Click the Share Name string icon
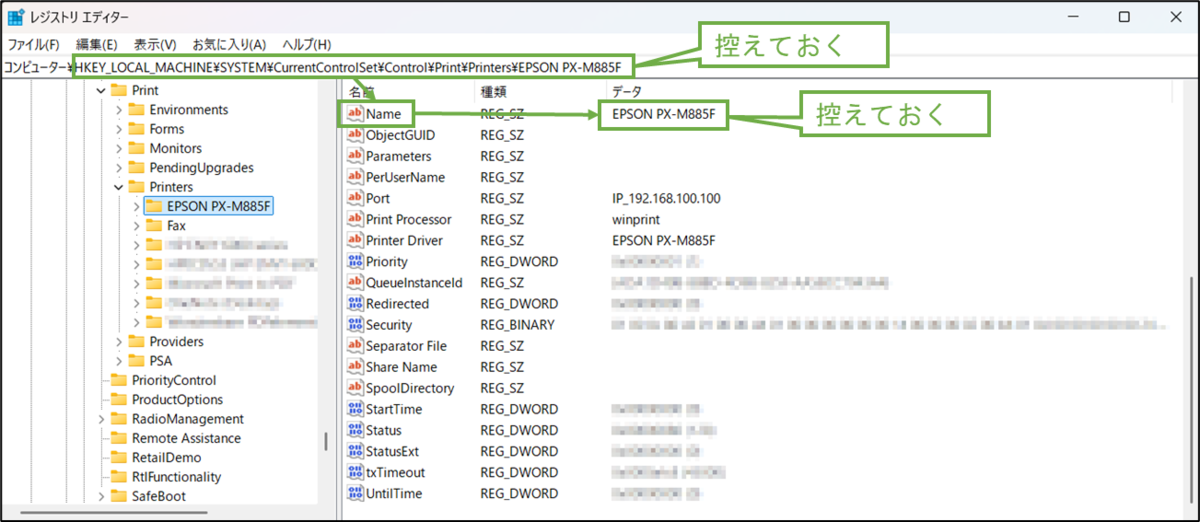 355,367
